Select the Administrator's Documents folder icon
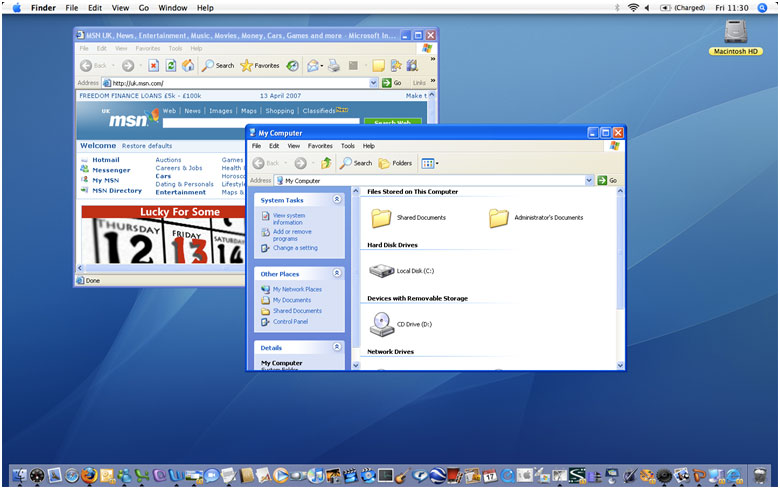This screenshot has width=780, height=489. (498, 218)
